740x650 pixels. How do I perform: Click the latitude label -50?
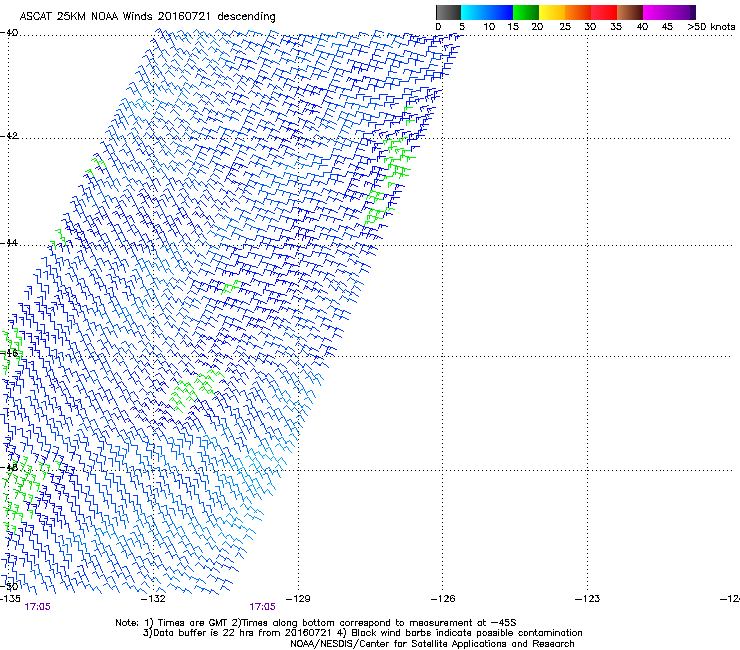(9, 586)
